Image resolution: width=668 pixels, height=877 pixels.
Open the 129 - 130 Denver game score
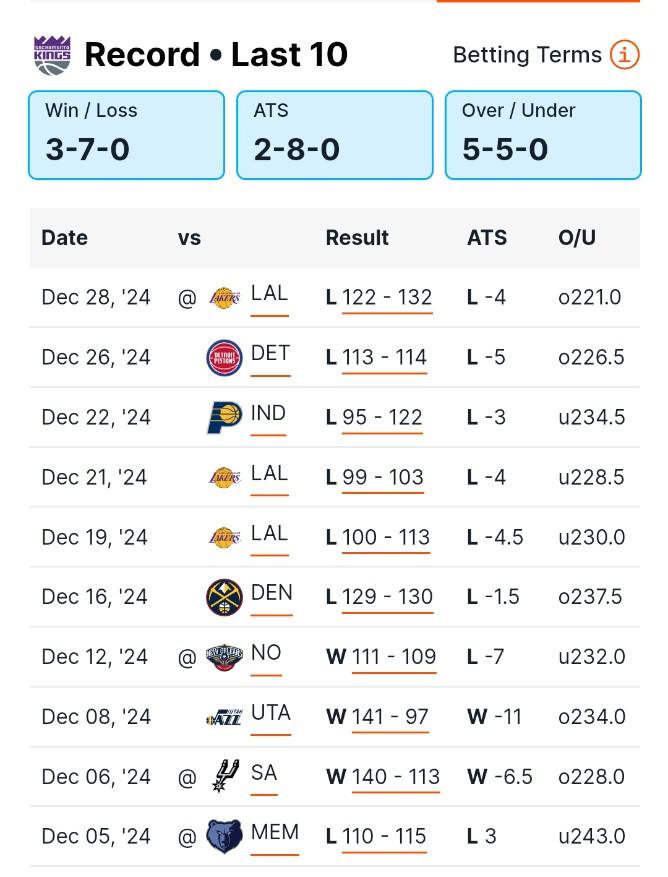(388, 597)
